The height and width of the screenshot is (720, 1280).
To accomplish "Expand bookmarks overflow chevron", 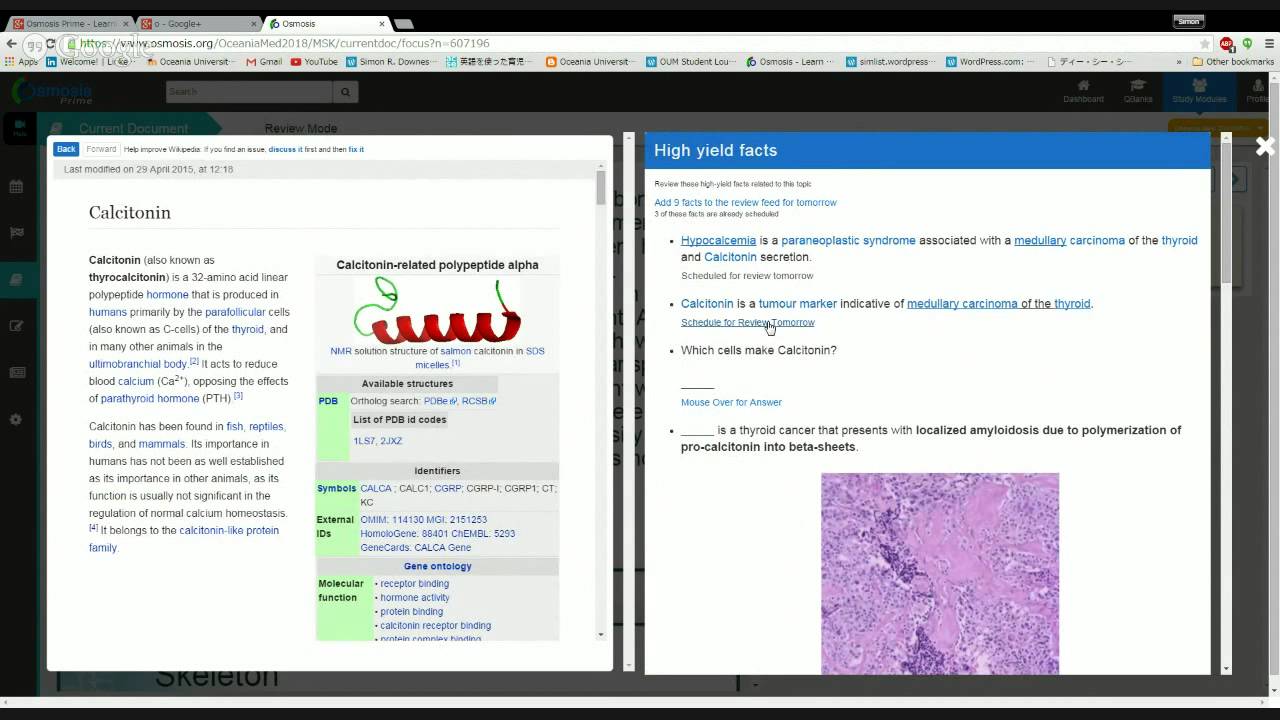I will [x=1179, y=62].
